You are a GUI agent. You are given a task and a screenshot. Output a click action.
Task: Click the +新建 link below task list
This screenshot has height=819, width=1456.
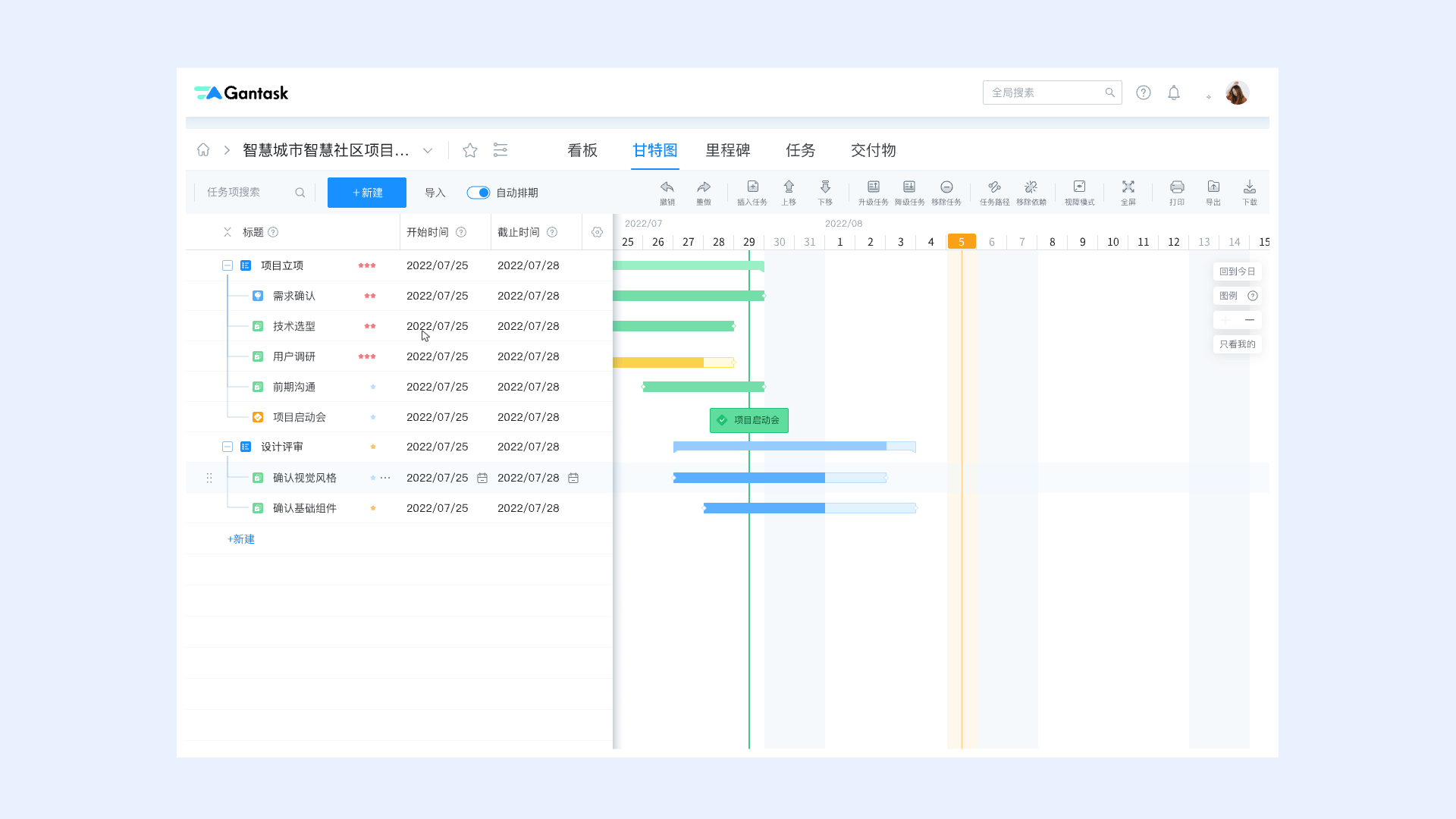pos(241,539)
